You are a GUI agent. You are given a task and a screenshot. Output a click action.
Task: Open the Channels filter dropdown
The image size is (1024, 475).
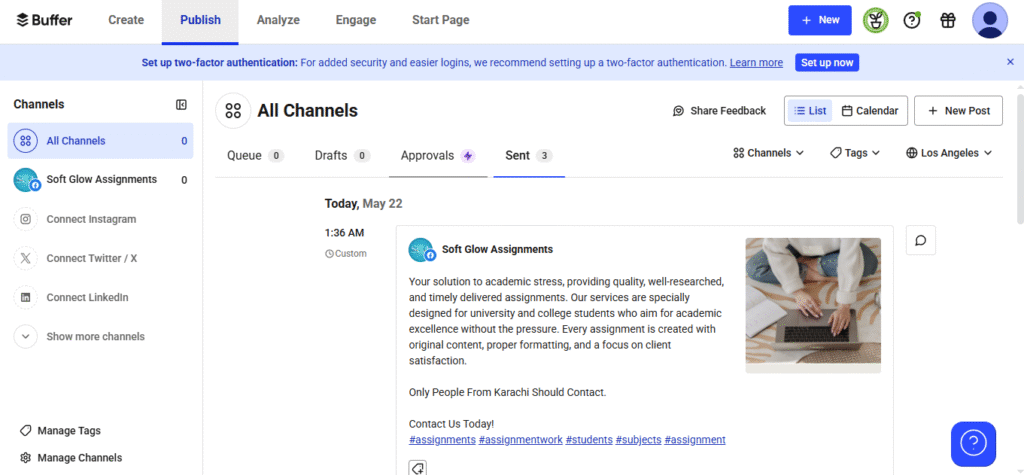coord(769,153)
